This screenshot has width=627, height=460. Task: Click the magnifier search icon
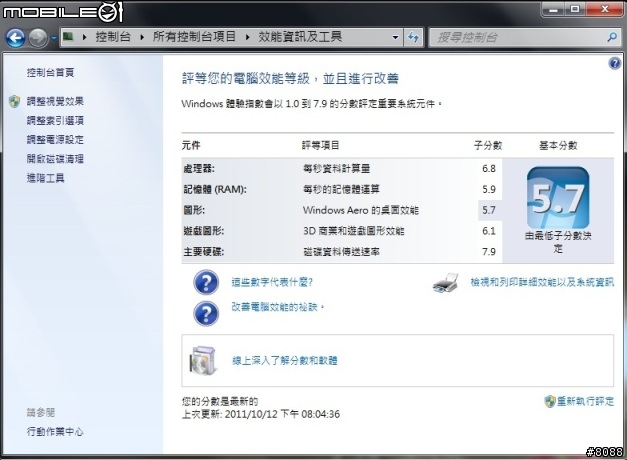(612, 38)
